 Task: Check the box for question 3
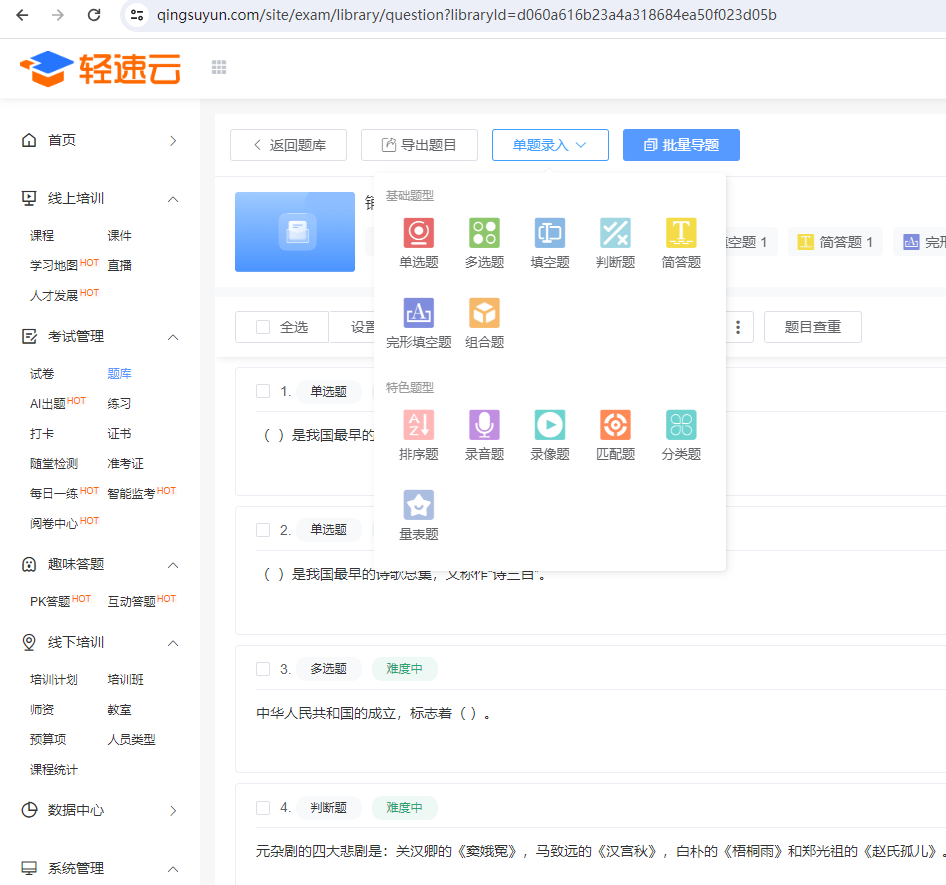(x=263, y=669)
